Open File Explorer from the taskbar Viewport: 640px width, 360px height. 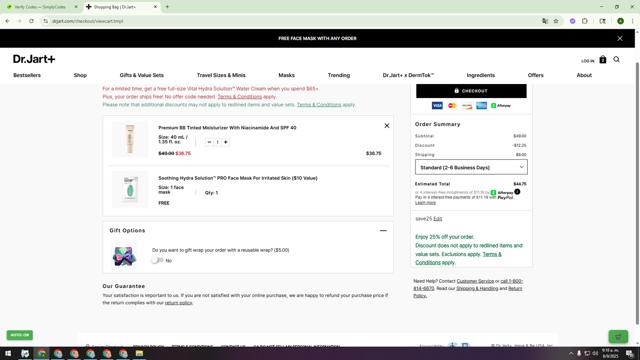[139, 353]
